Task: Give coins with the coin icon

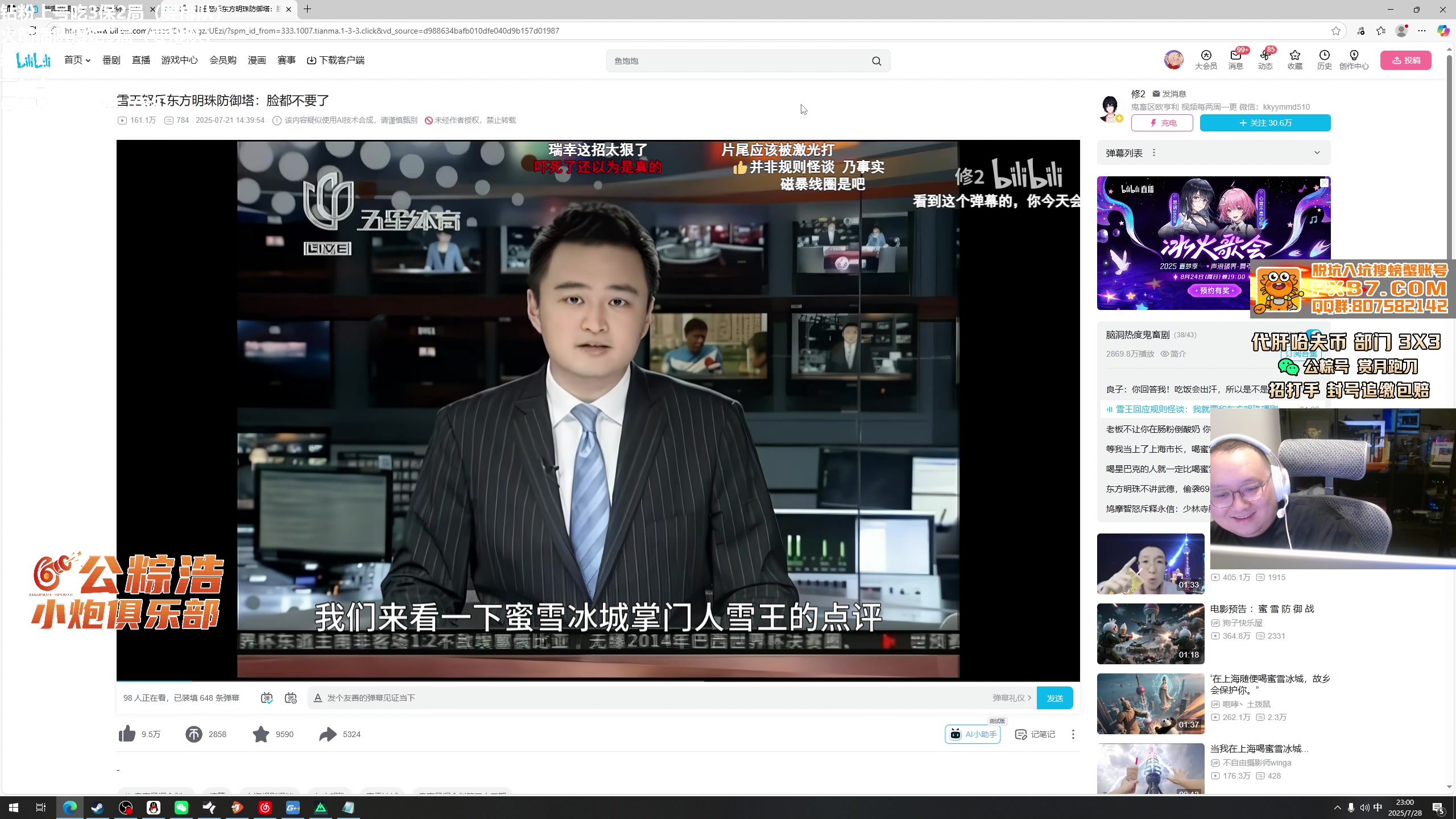Action: pyautogui.click(x=194, y=734)
